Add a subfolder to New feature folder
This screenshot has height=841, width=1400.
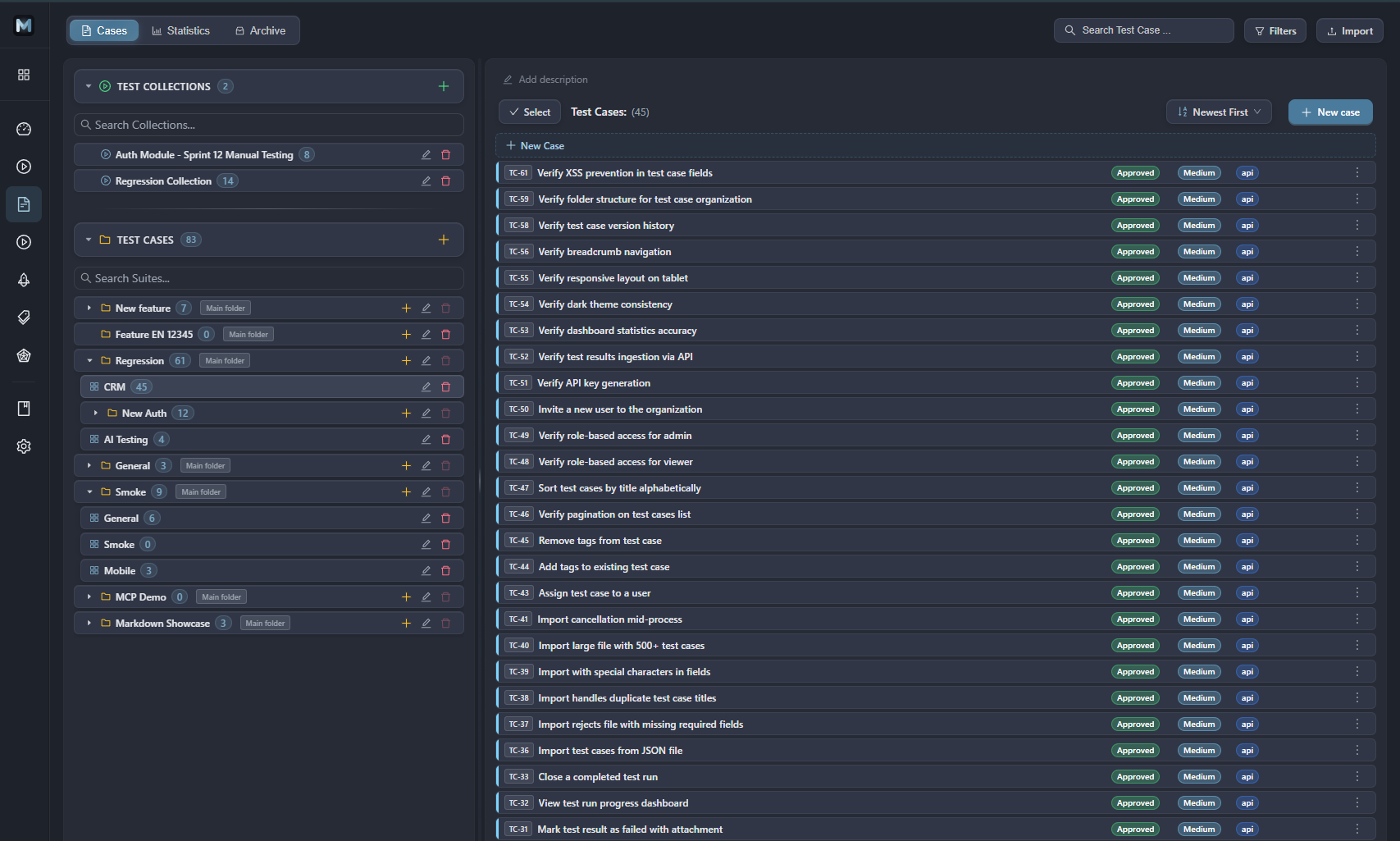406,309
